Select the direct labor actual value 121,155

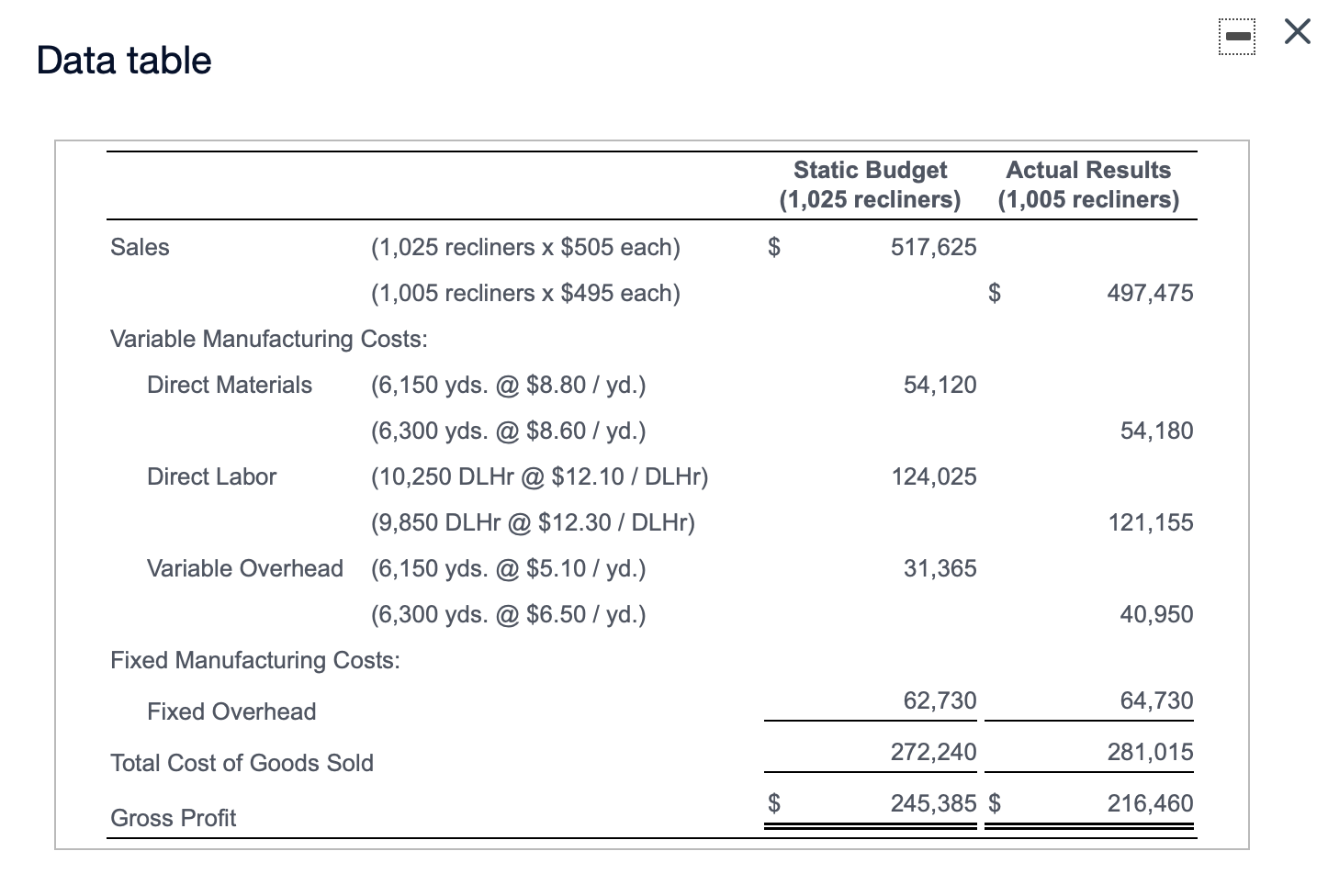1151,522
